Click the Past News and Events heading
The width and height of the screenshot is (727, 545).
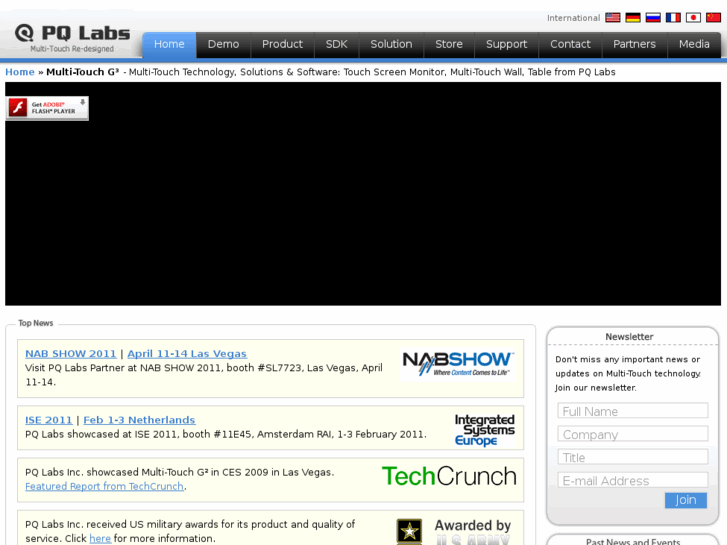coord(633,541)
